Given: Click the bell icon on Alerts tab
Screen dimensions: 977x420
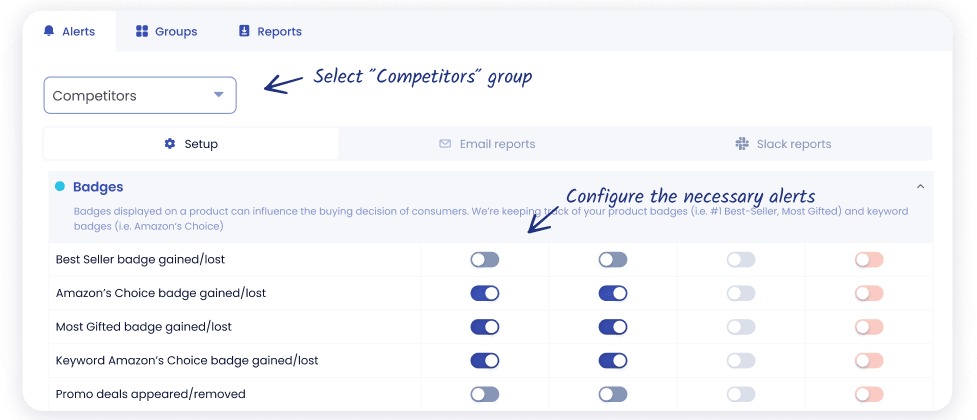Looking at the screenshot, I should pyautogui.click(x=49, y=32).
